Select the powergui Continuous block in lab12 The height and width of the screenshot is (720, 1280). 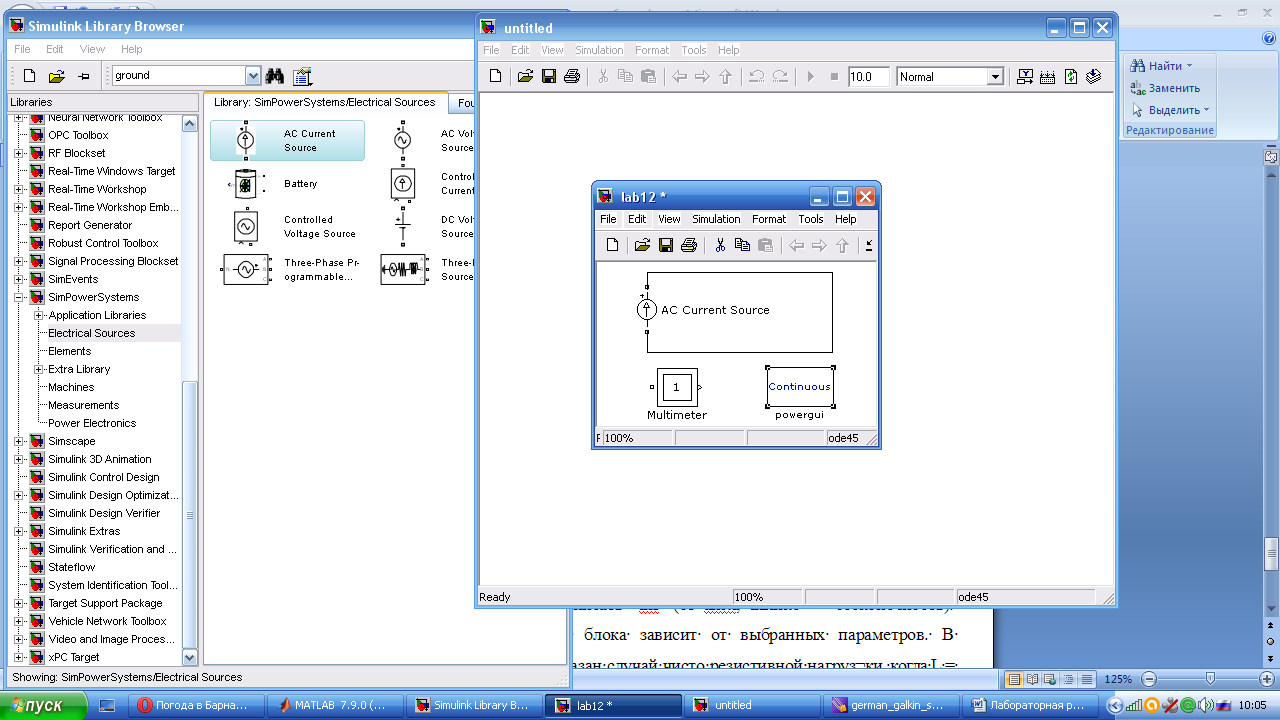799,387
